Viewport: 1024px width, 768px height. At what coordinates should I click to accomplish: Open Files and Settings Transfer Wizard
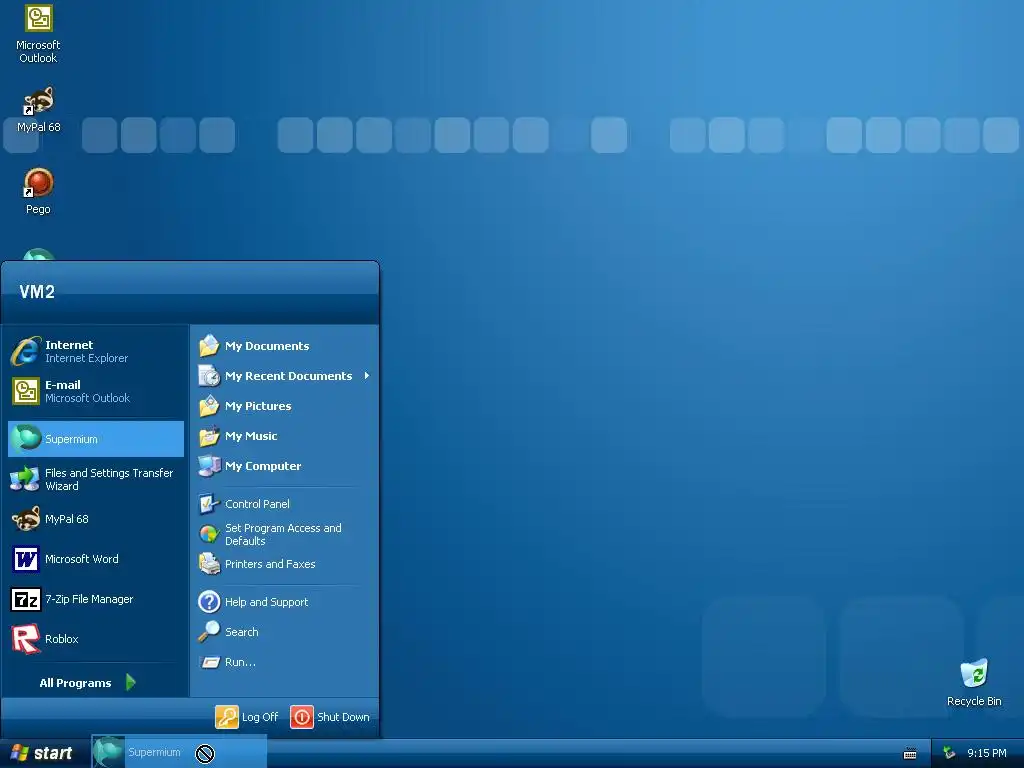click(x=95, y=479)
